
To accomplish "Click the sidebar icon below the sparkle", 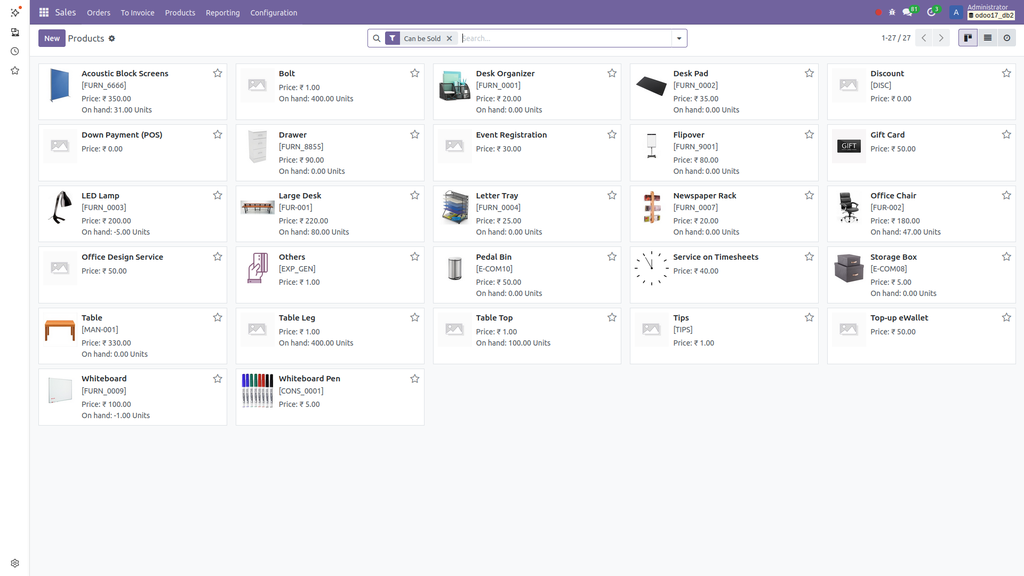I will (x=15, y=31).
